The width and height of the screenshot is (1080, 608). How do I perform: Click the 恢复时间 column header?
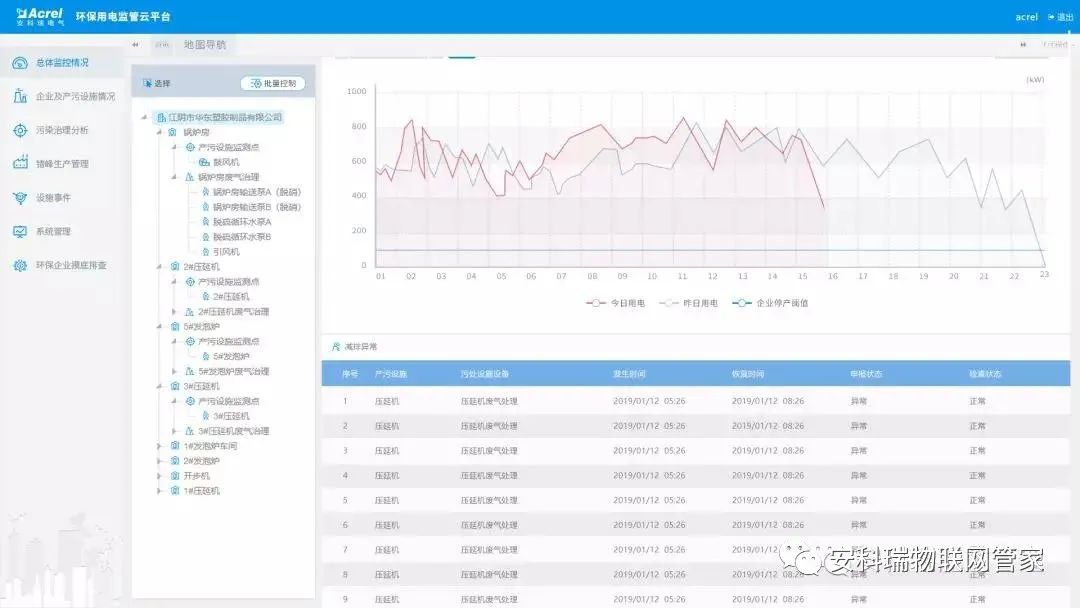(x=747, y=374)
